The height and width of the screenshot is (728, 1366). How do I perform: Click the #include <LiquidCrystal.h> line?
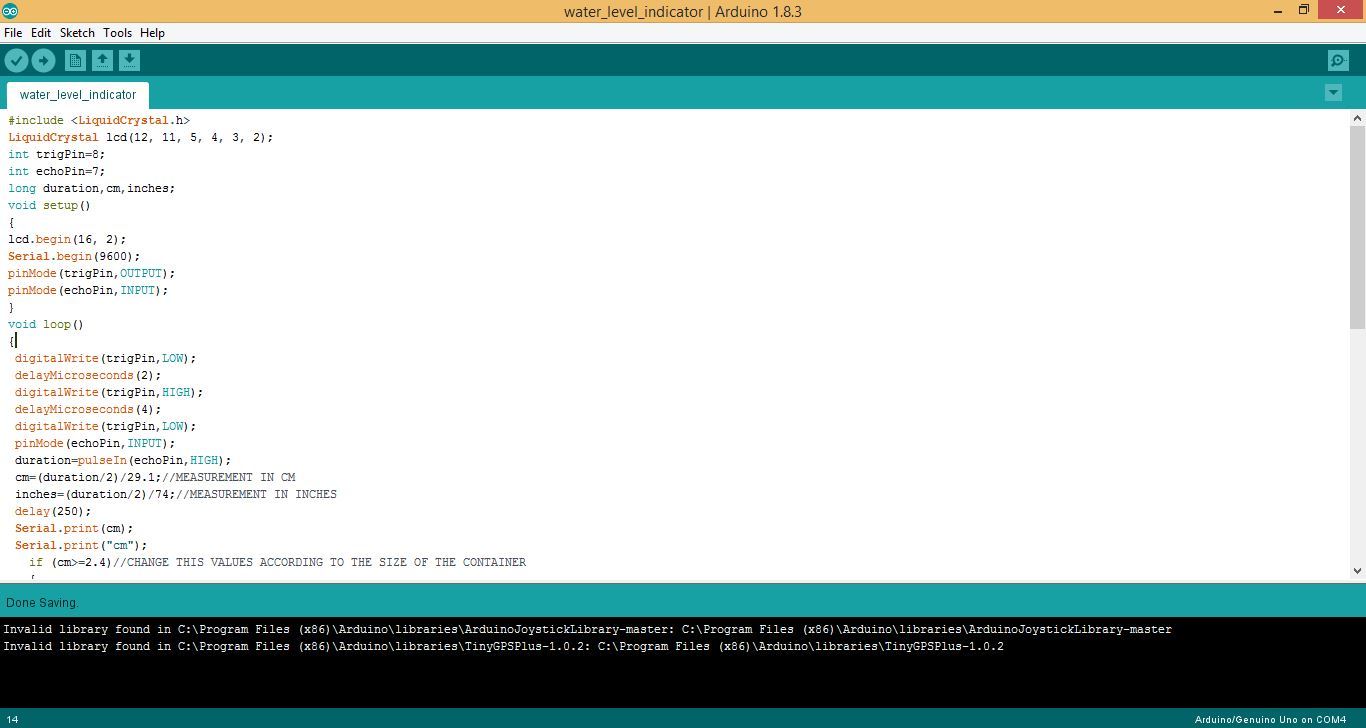point(99,120)
